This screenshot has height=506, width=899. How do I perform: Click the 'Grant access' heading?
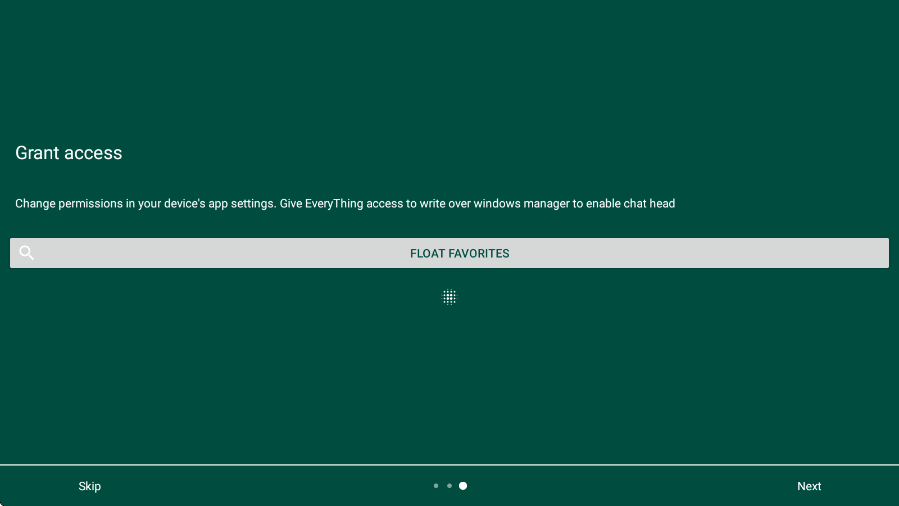[68, 153]
